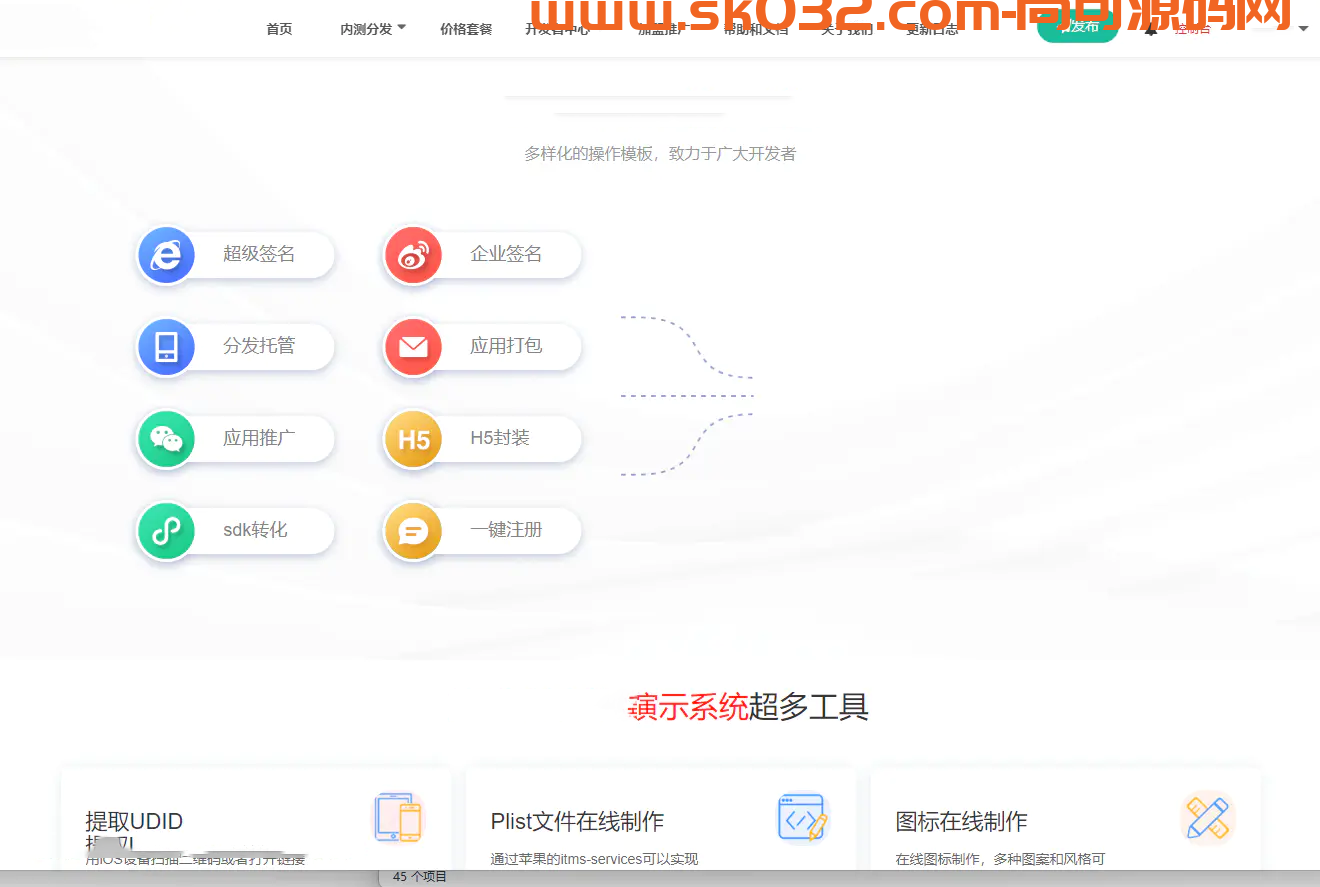The image size is (1320, 887).
Task: Click the 在线图标制作 description text
Action: [x=1000, y=859]
